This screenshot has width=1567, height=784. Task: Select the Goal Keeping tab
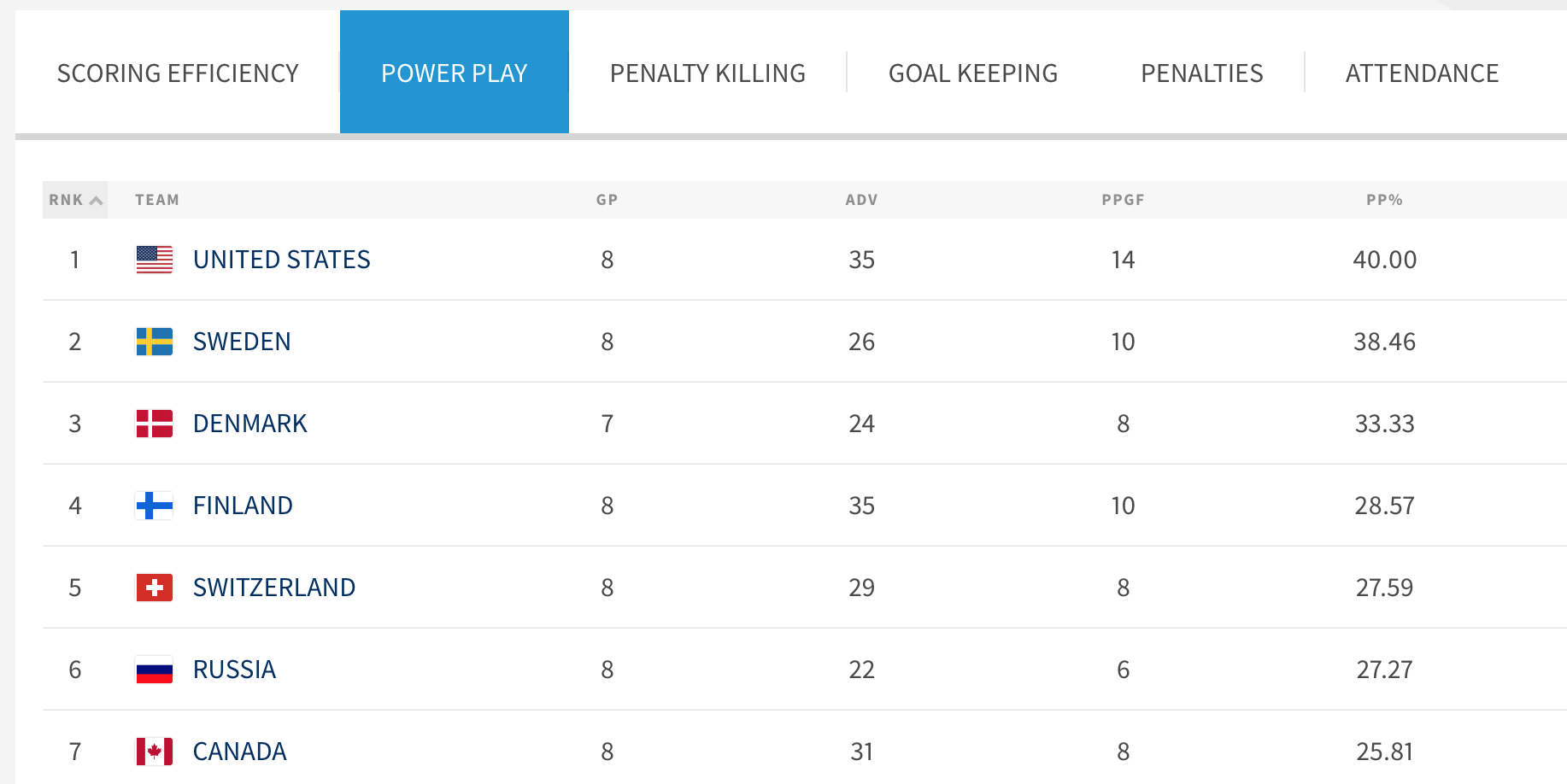coord(972,73)
